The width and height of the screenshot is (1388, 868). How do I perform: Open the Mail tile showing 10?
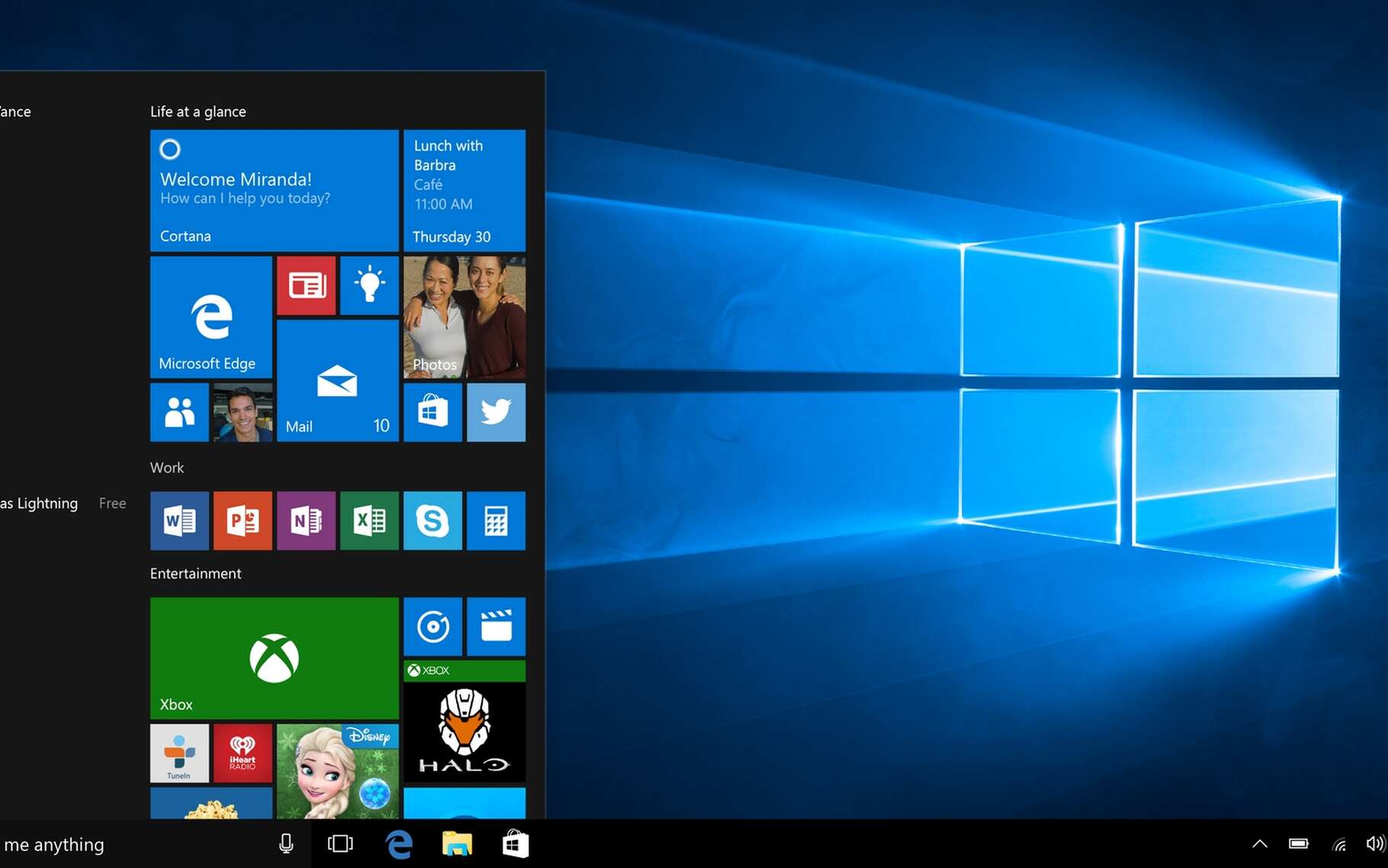pyautogui.click(x=338, y=381)
